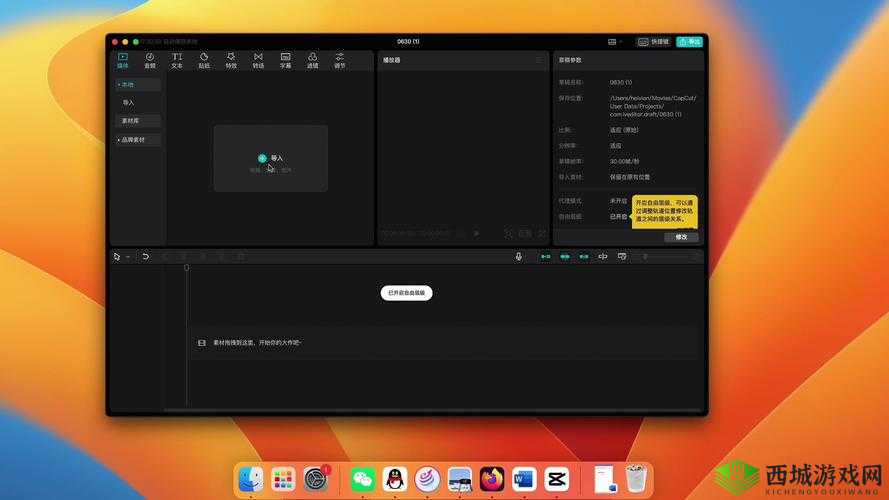Expand the Brand assets (品牌素材) section

[x=138, y=139]
